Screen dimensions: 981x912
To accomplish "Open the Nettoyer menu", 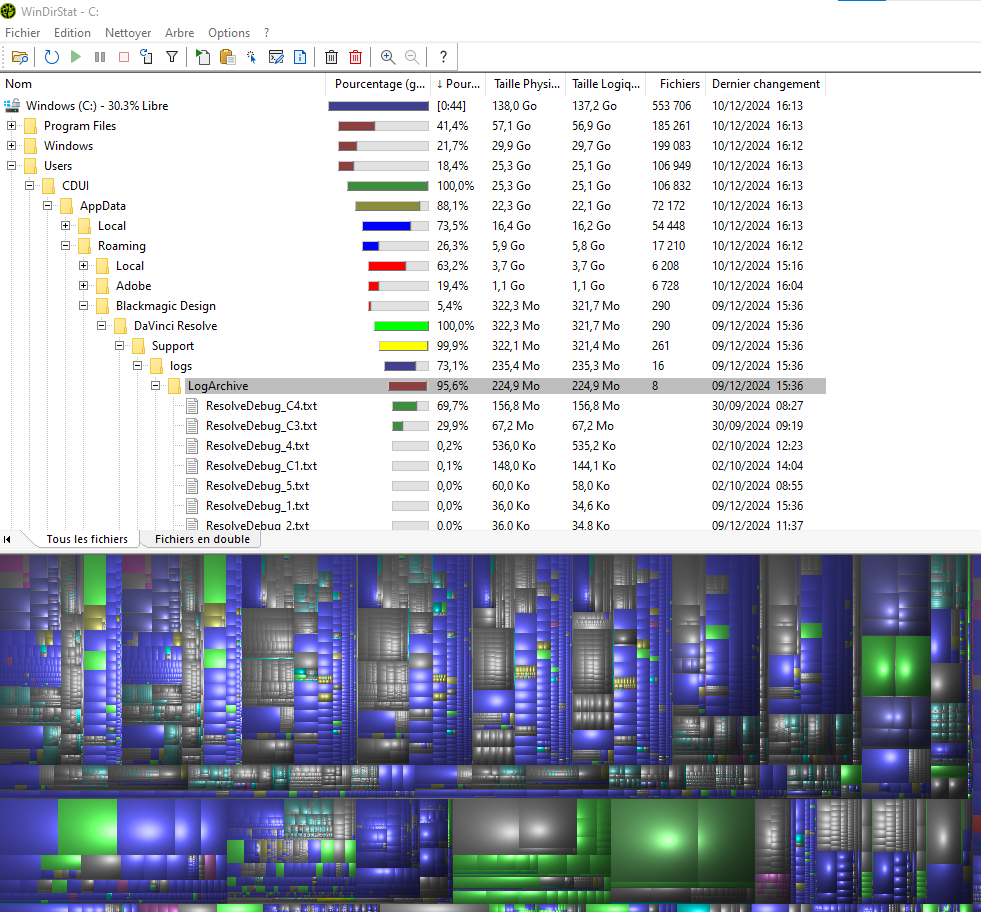I will point(128,33).
